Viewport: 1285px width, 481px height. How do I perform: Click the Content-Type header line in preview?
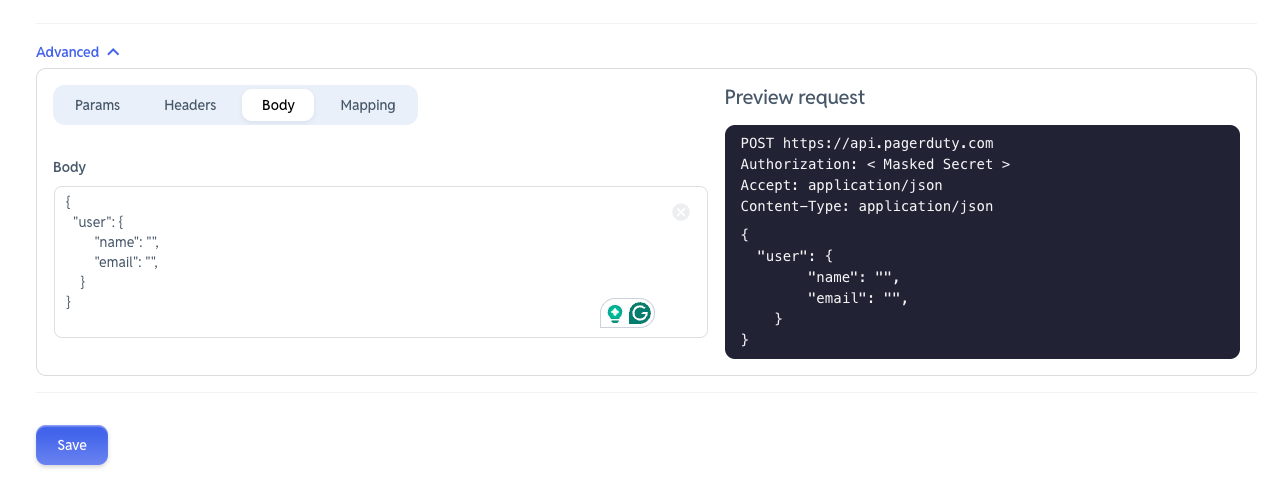coord(867,206)
